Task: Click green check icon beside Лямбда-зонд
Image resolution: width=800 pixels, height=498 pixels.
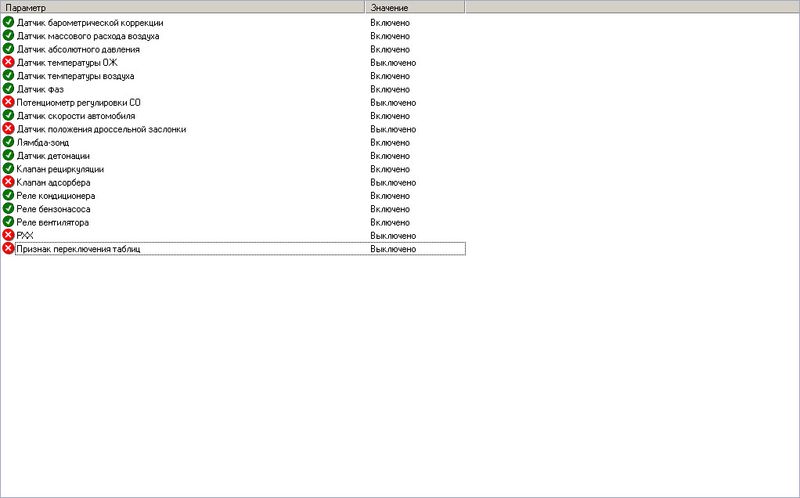Action: (8, 142)
